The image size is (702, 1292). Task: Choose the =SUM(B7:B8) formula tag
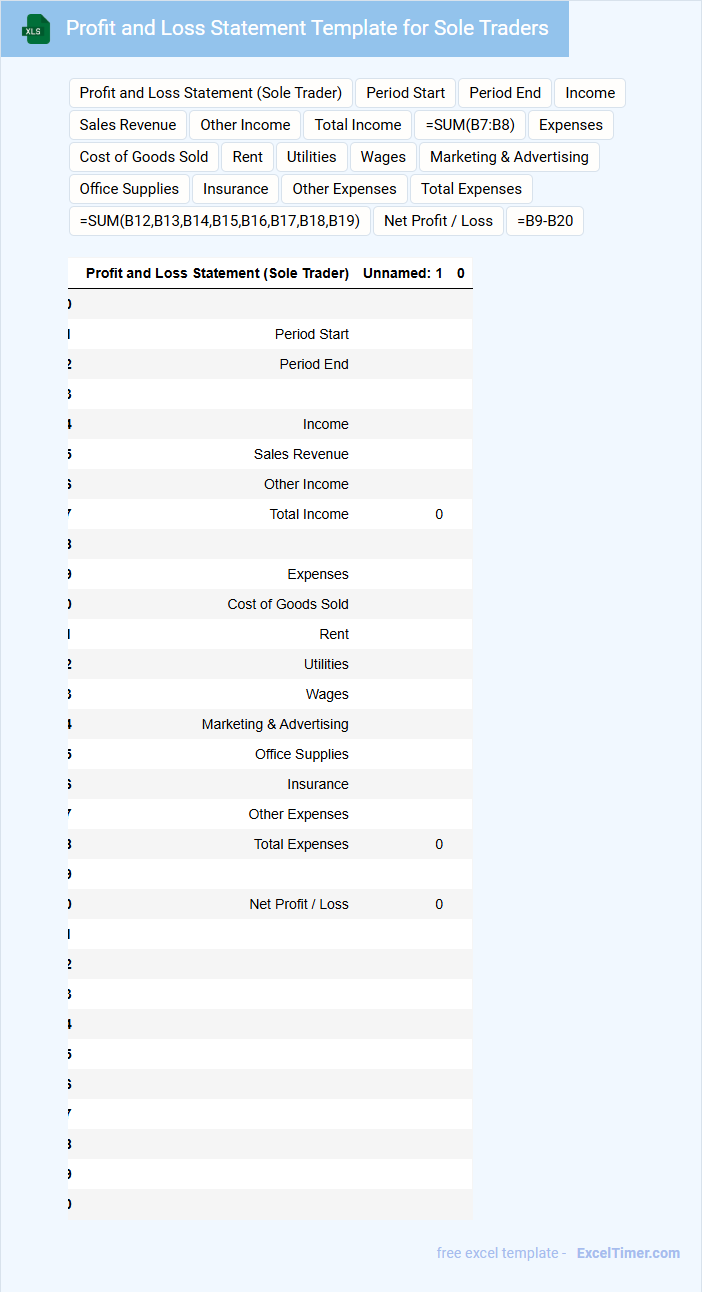[x=470, y=125]
